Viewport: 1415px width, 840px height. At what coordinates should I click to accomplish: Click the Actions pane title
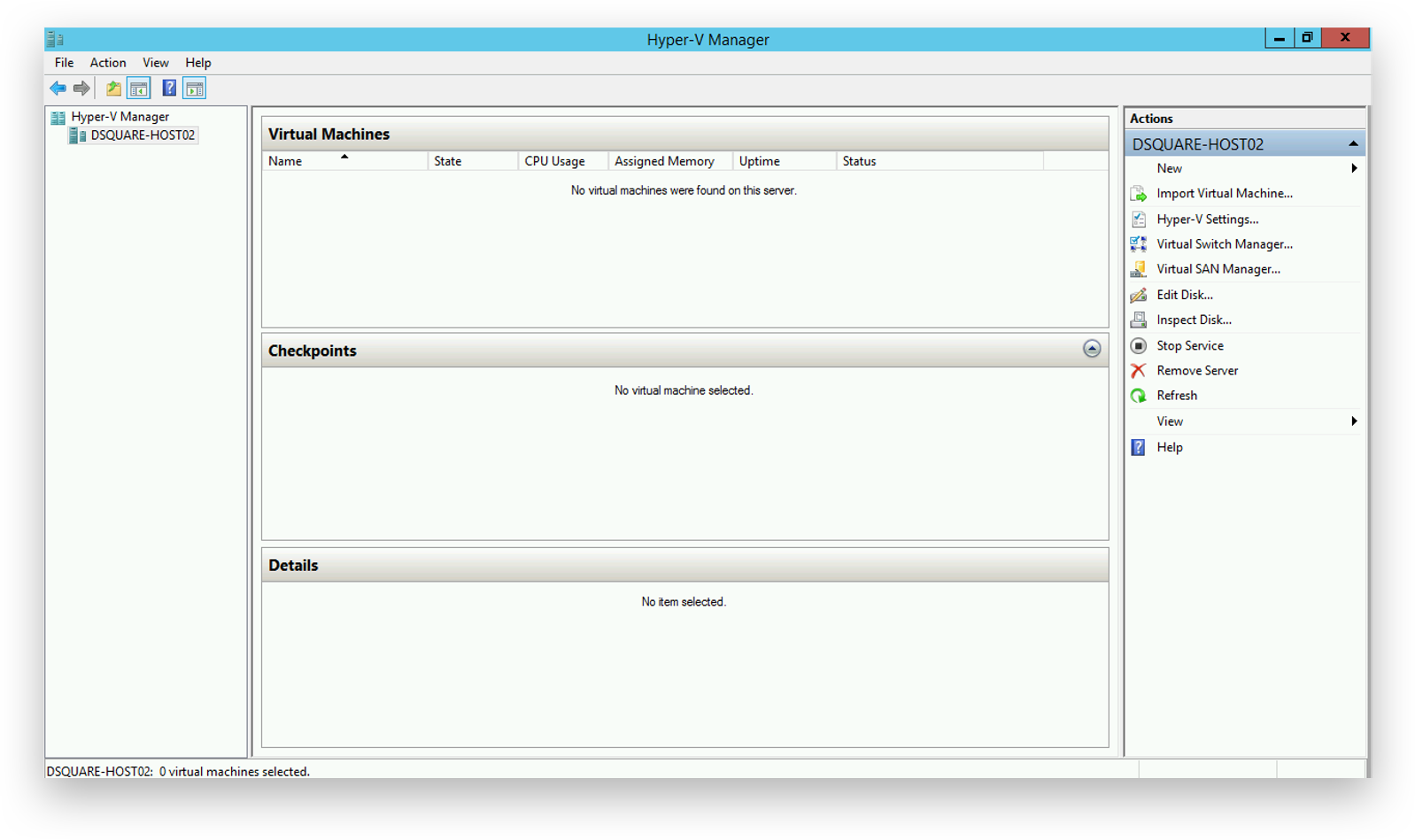pyautogui.click(x=1151, y=119)
